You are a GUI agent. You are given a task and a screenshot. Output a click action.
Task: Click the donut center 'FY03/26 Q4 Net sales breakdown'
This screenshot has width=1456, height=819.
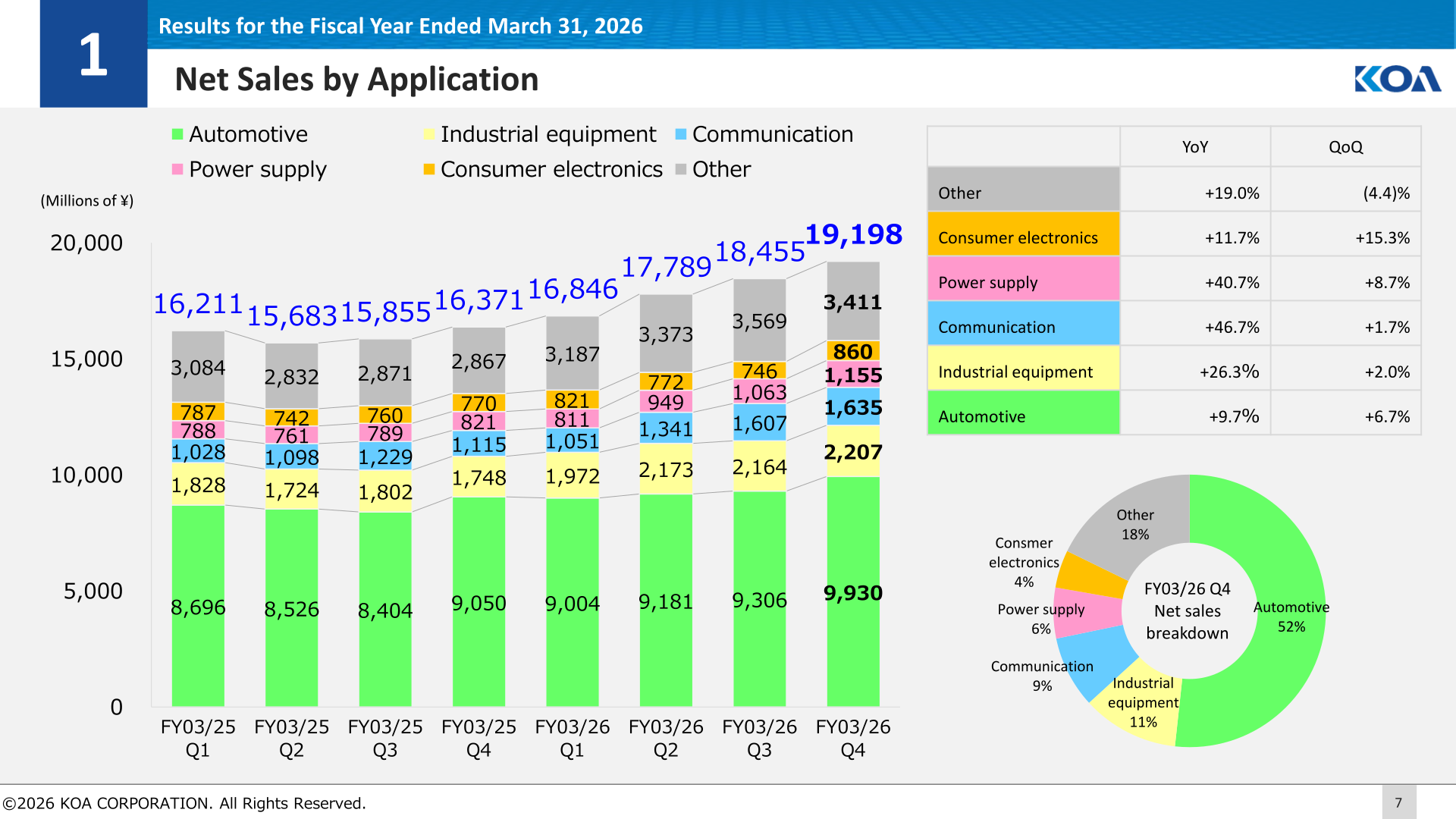(x=1188, y=611)
